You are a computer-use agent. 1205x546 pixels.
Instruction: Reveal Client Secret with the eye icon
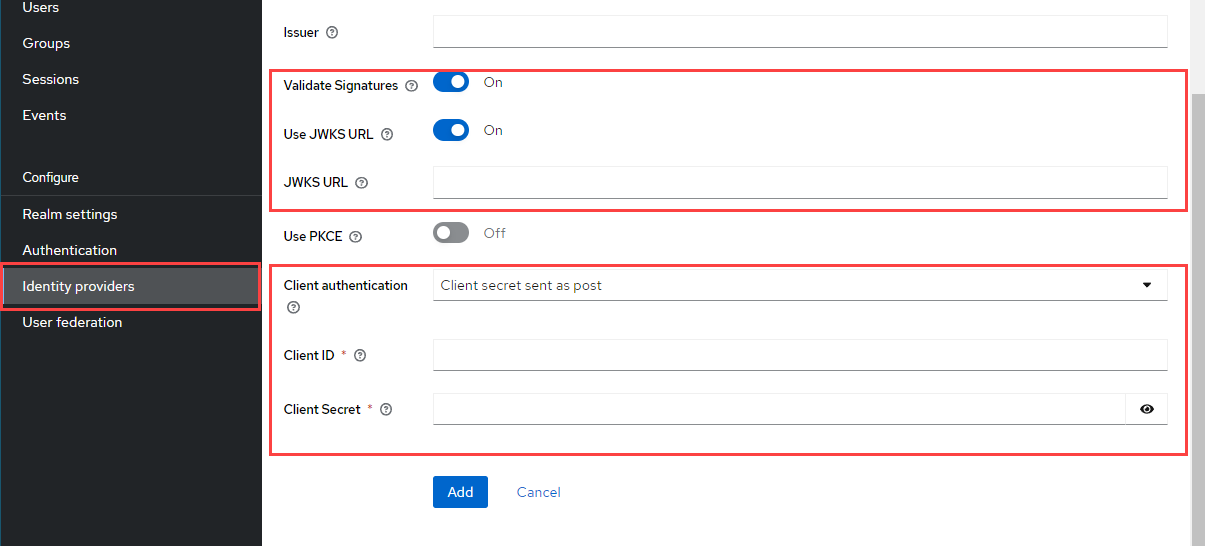tap(1147, 409)
